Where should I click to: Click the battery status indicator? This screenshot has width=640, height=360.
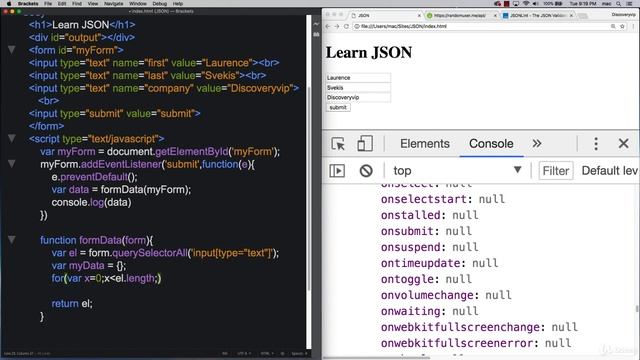[553, 4]
